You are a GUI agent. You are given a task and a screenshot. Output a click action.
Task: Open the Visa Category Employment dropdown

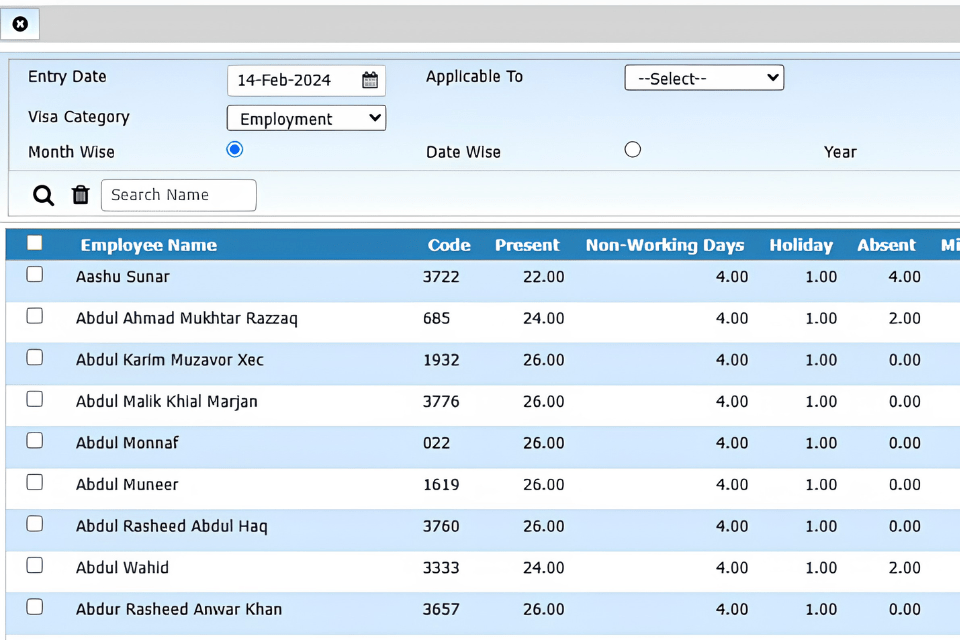[x=306, y=118]
